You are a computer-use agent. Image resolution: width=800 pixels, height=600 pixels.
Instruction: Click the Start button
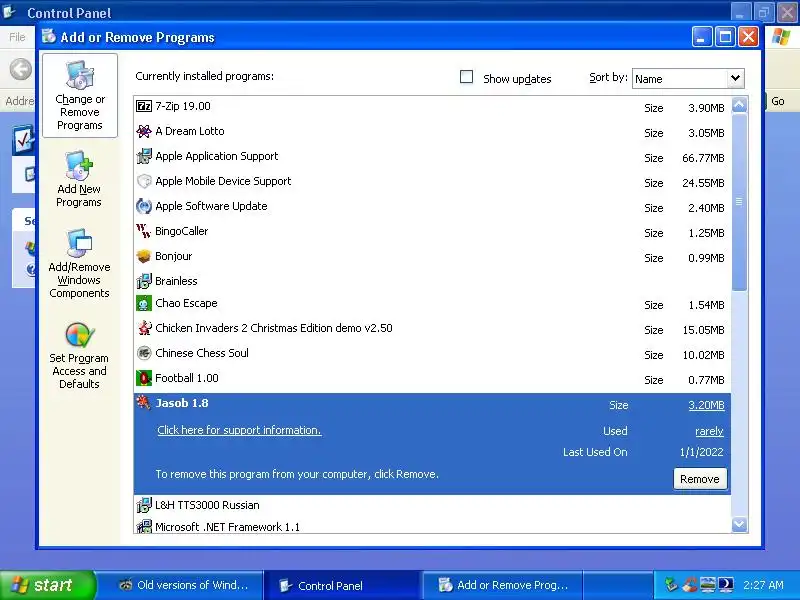47,585
